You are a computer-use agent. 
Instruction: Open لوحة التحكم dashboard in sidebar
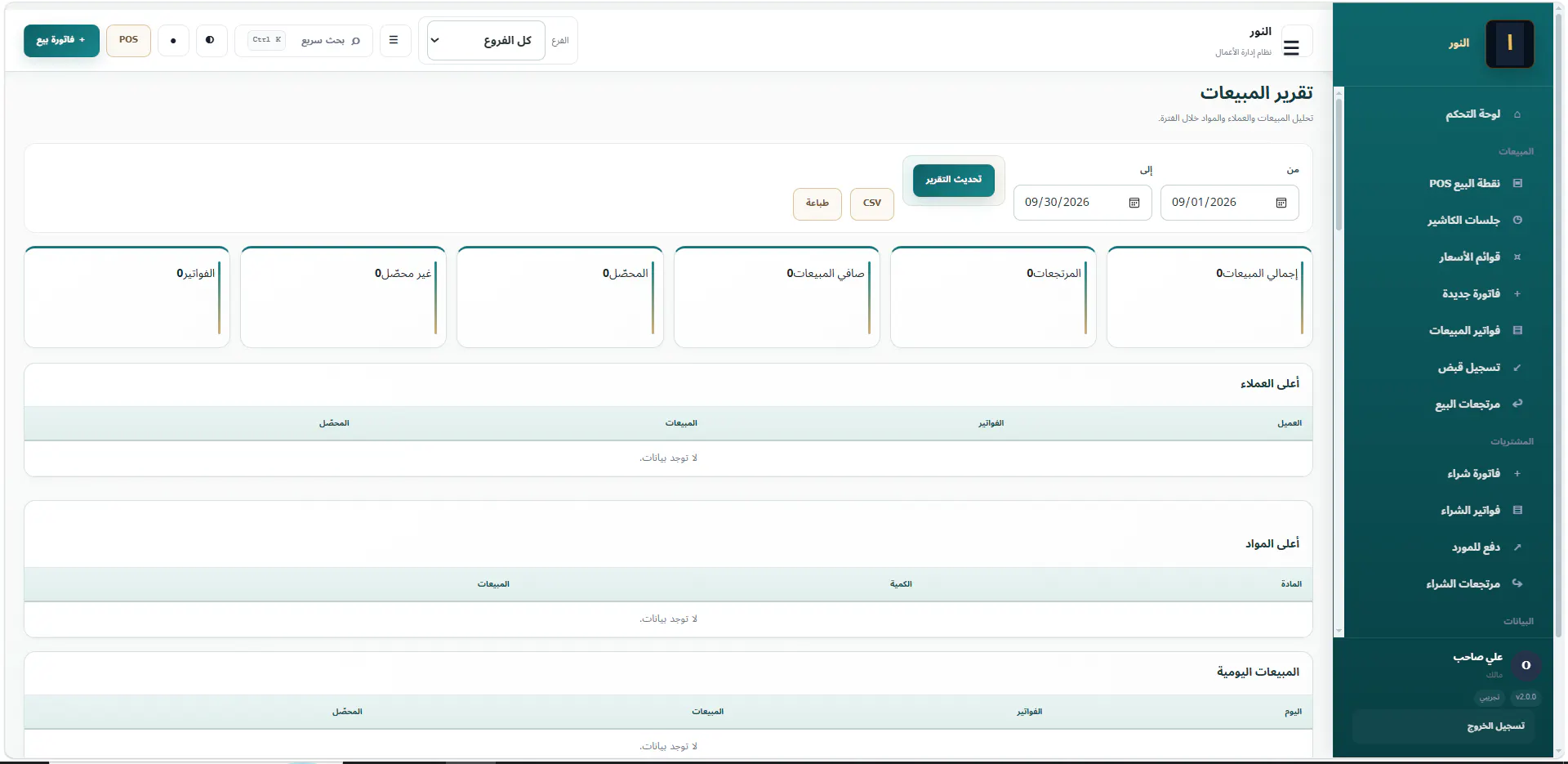pos(1473,114)
